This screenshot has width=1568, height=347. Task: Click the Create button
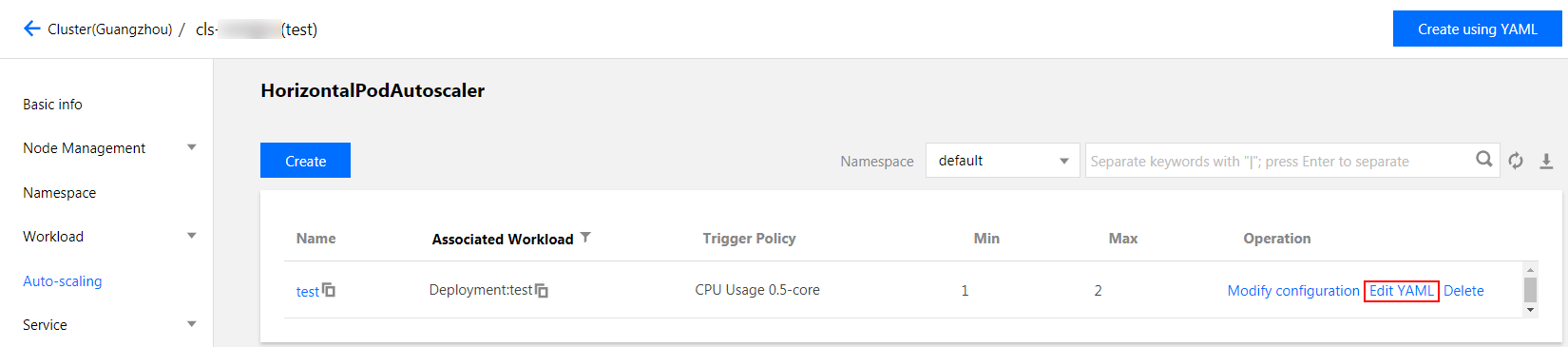305,161
